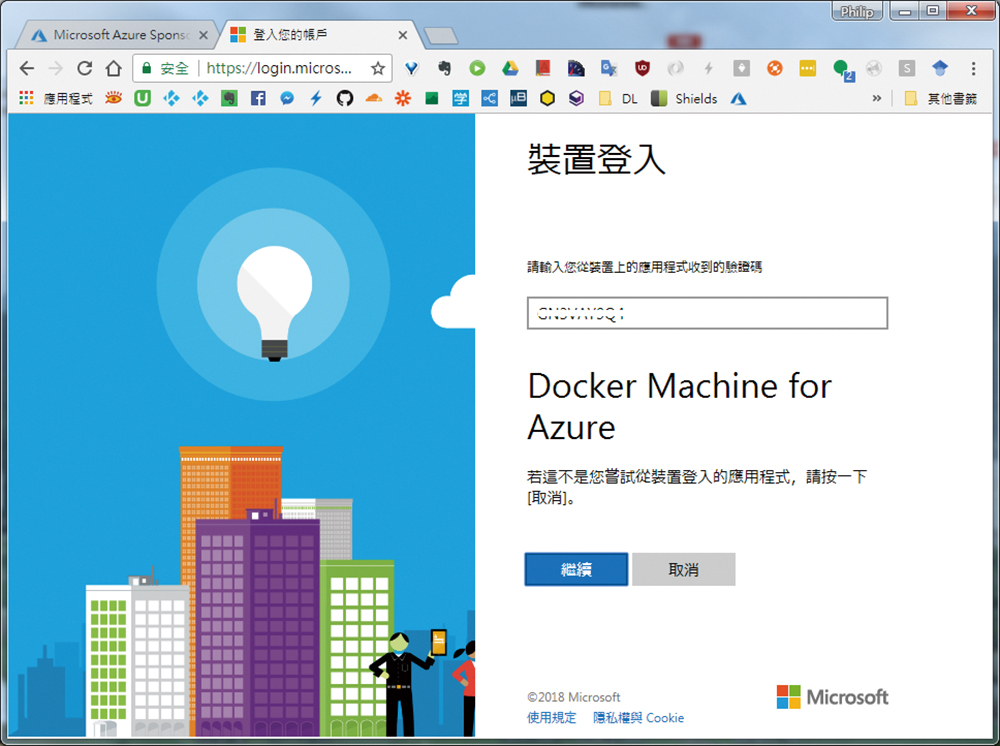Bookmark this page with the star icon
This screenshot has width=1000, height=746.
(378, 68)
